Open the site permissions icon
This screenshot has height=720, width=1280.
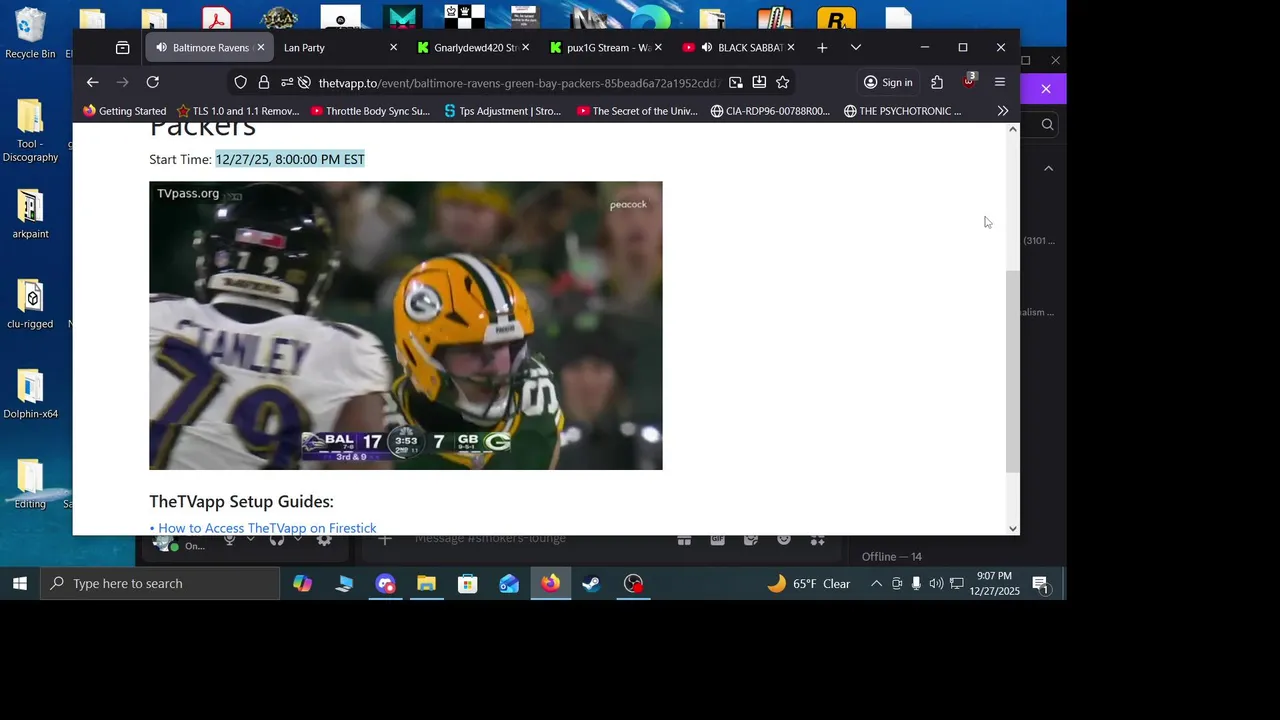(x=287, y=82)
